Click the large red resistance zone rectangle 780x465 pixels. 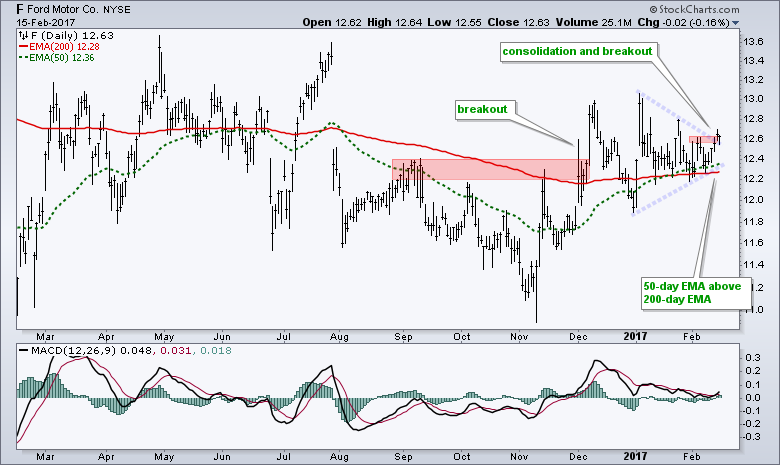pos(490,170)
